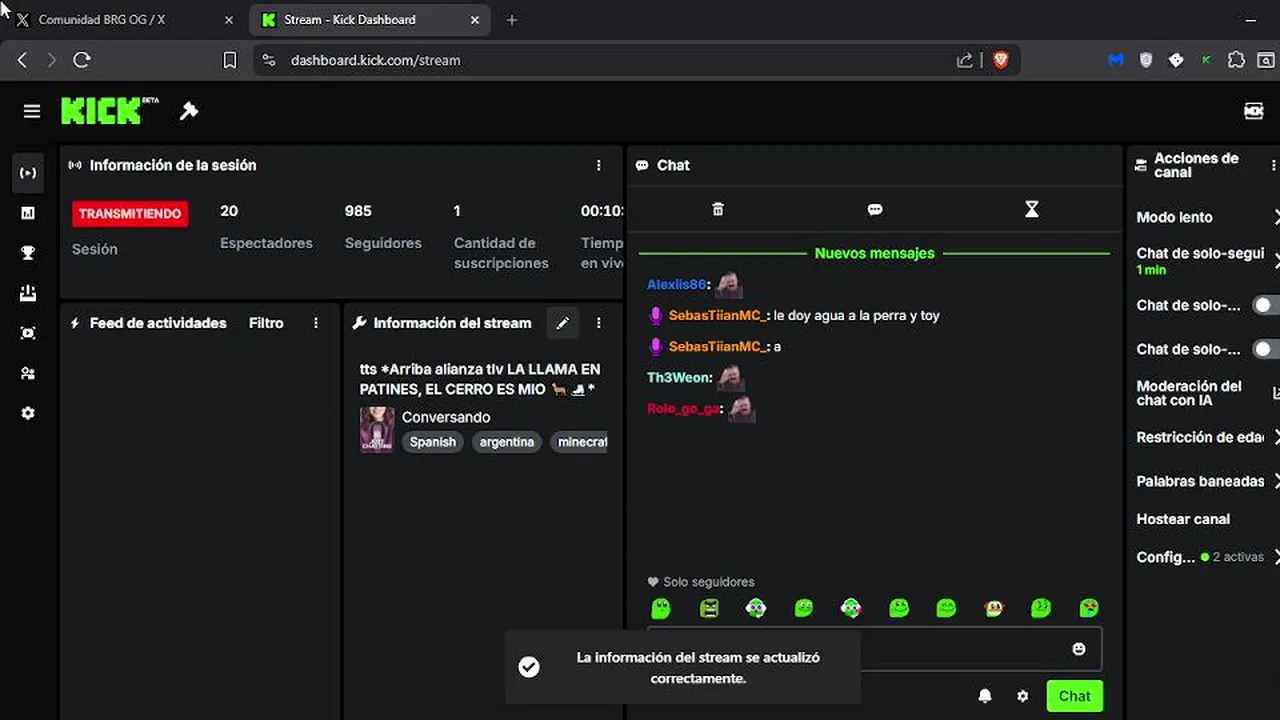Click the chat bubble toolbar icon
This screenshot has height=720, width=1280.
click(x=875, y=209)
